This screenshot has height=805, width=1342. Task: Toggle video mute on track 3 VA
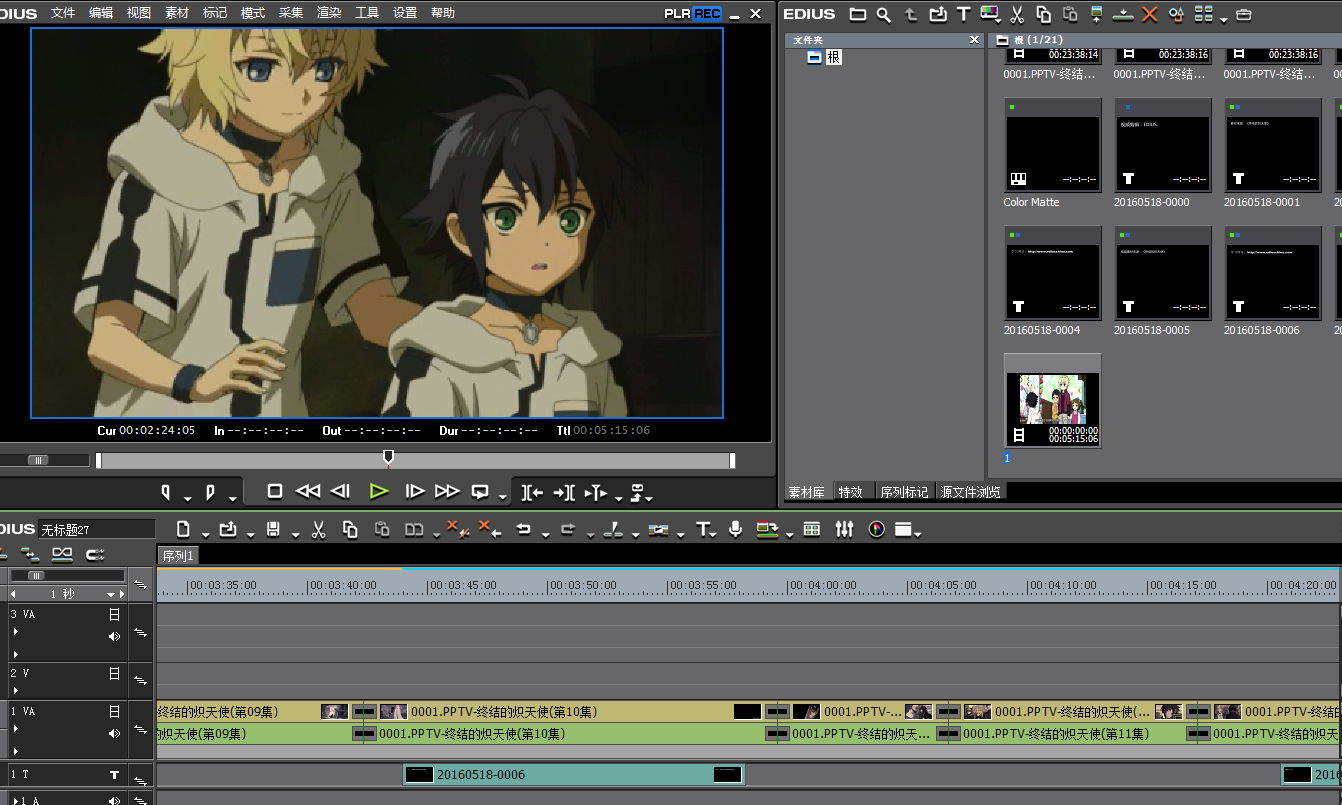point(114,615)
